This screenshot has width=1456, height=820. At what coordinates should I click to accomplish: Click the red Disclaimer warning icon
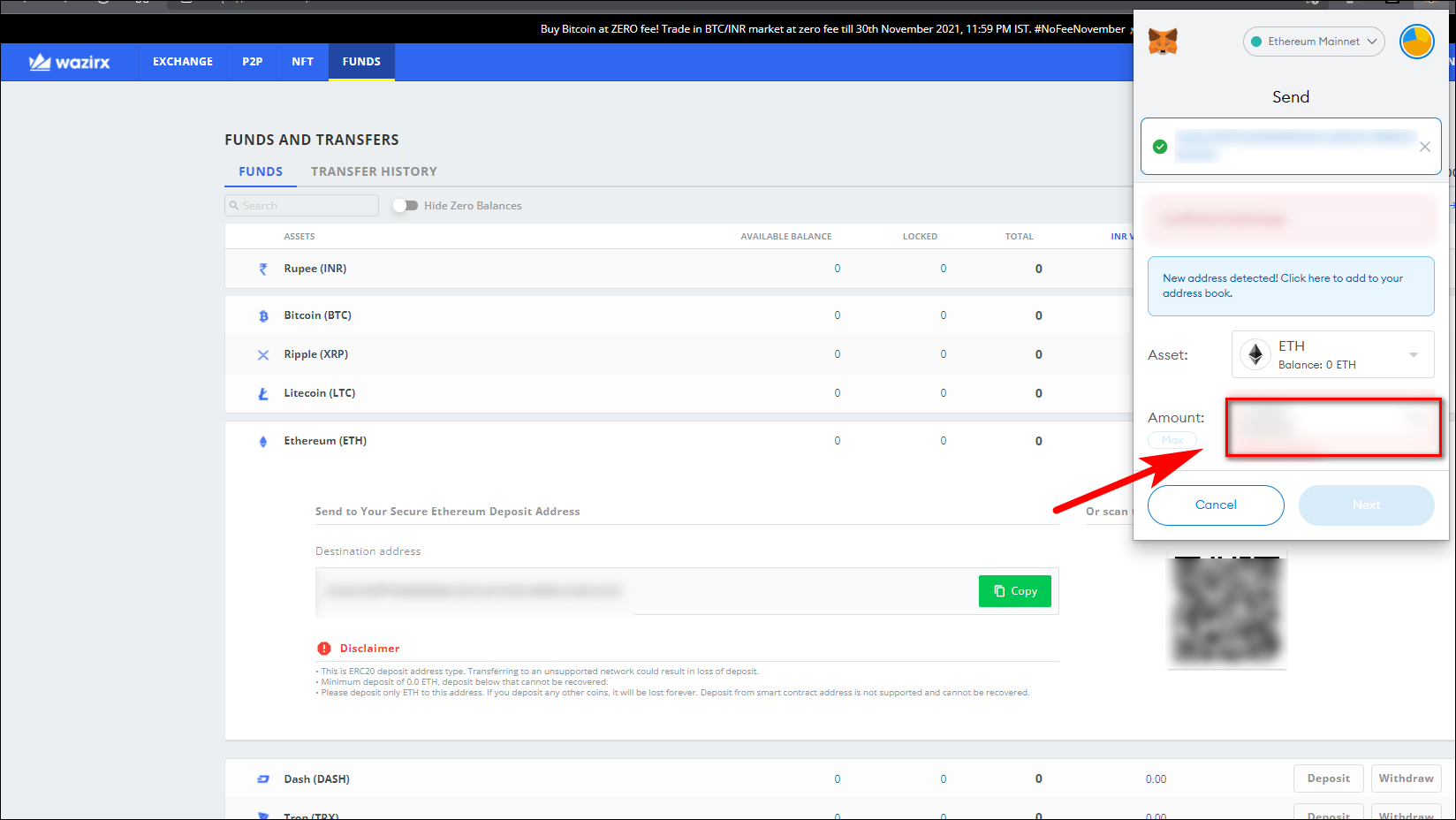(324, 649)
